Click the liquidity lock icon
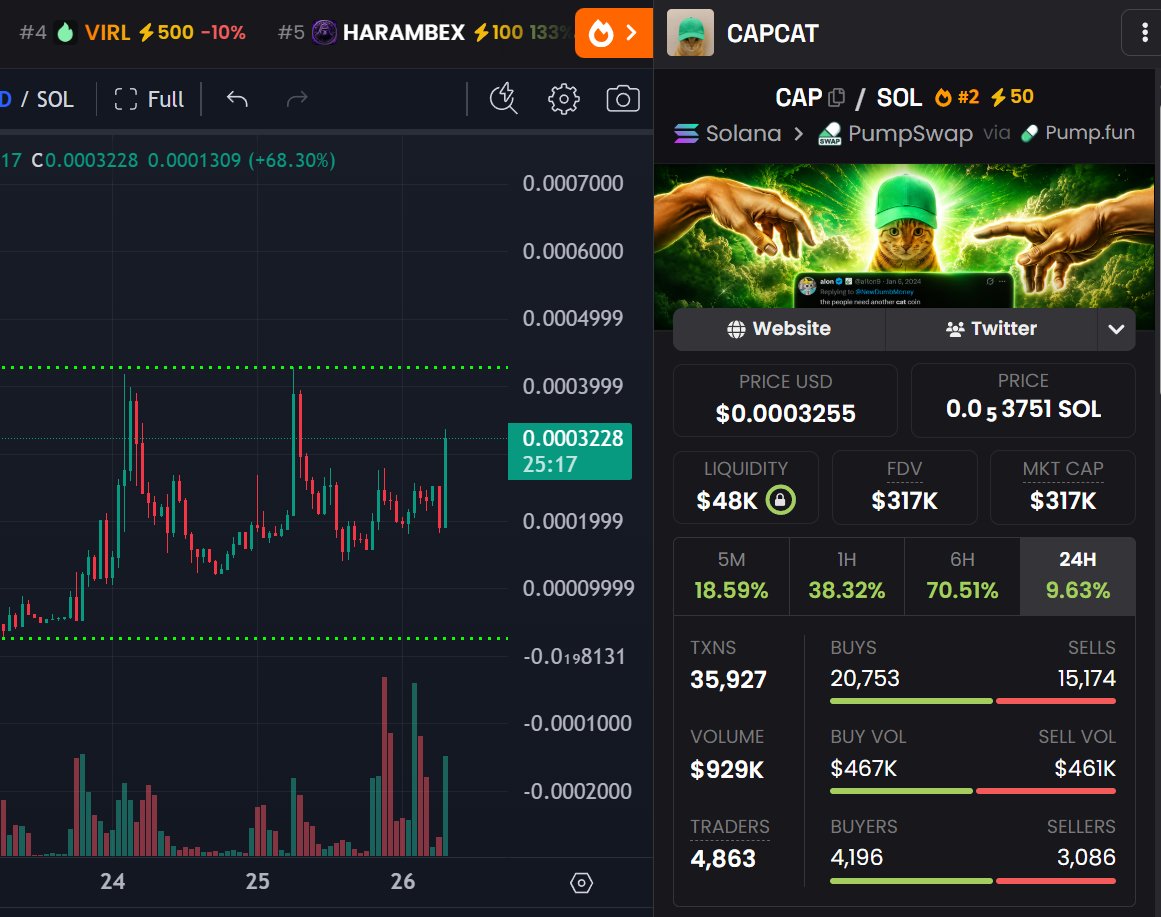 pyautogui.click(x=780, y=500)
